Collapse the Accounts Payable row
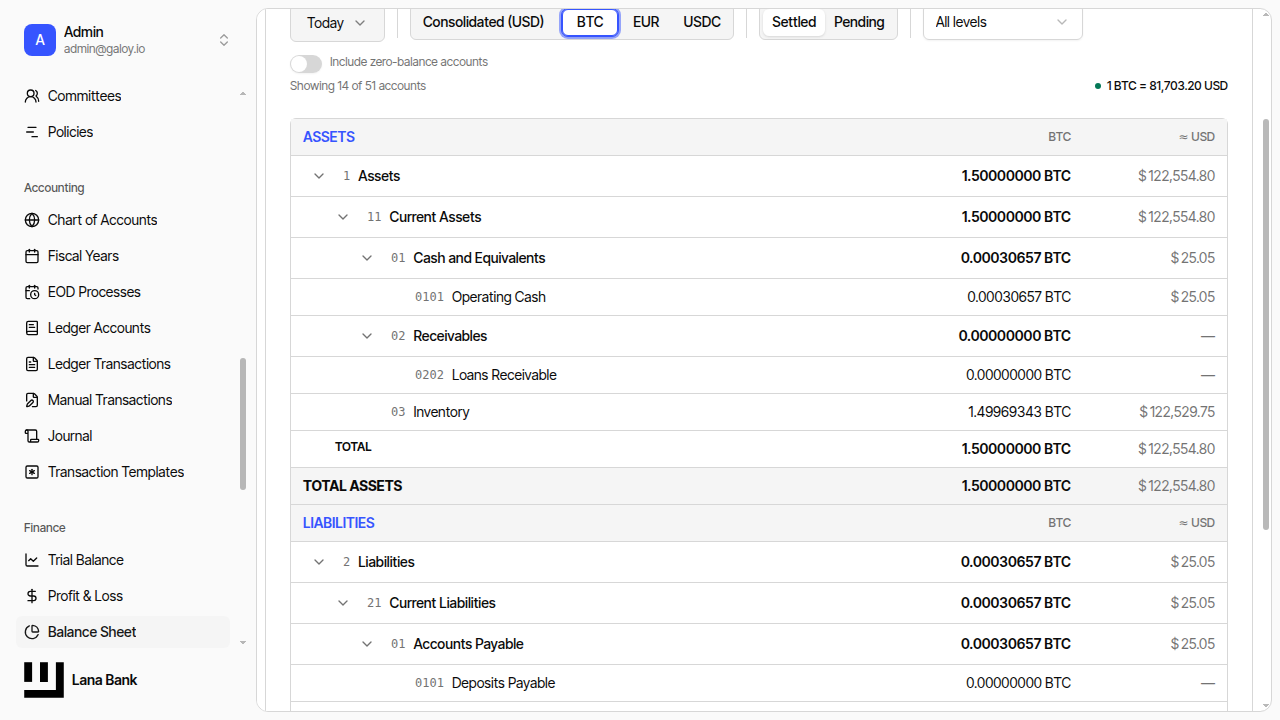Screen dimensions: 1280x720 (367, 644)
